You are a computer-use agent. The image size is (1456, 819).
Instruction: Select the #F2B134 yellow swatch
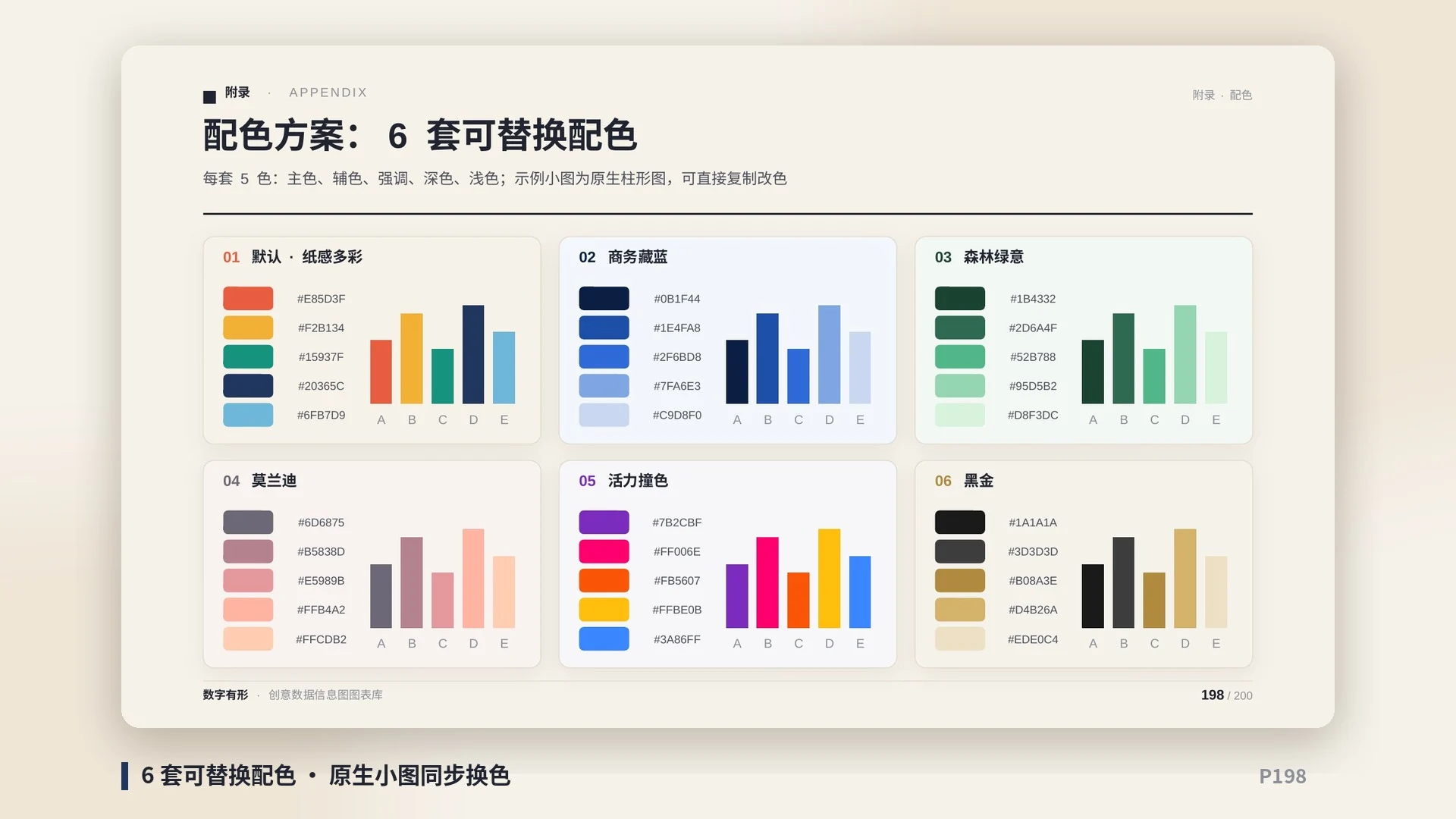pos(248,328)
